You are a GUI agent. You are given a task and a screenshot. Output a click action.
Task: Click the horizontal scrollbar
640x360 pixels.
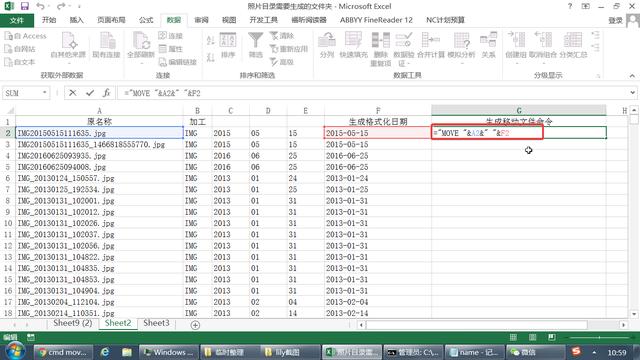click(476, 325)
